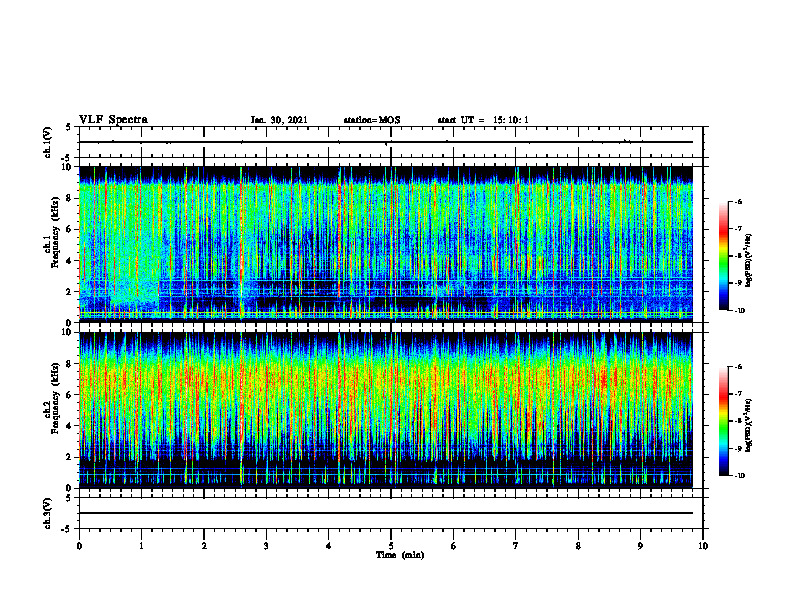Click the "-9" tick on ch.2 color bar

739,448
